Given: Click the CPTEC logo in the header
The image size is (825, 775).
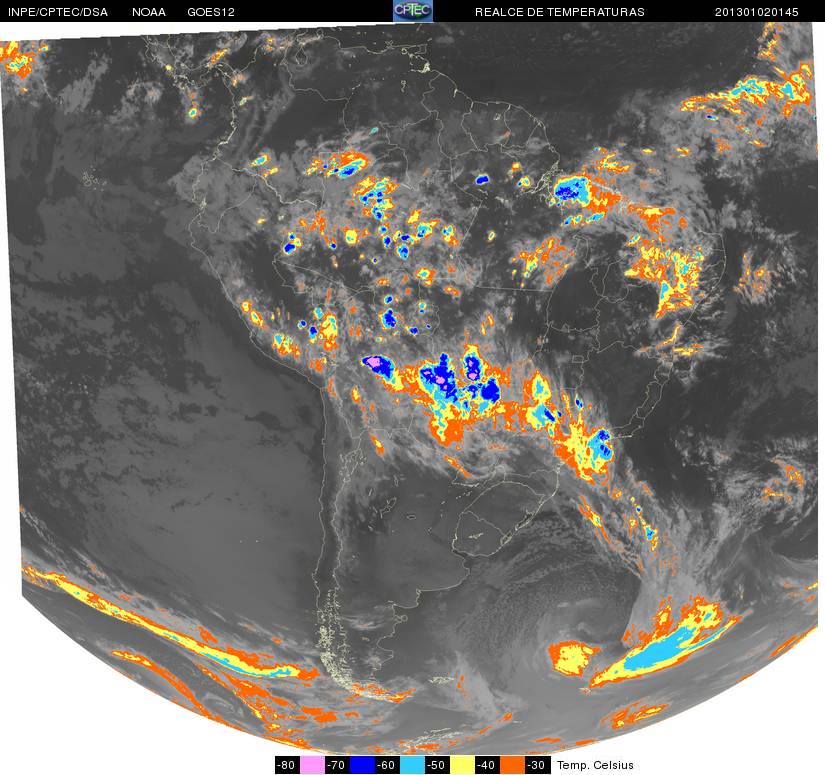Looking at the screenshot, I should tap(413, 11).
